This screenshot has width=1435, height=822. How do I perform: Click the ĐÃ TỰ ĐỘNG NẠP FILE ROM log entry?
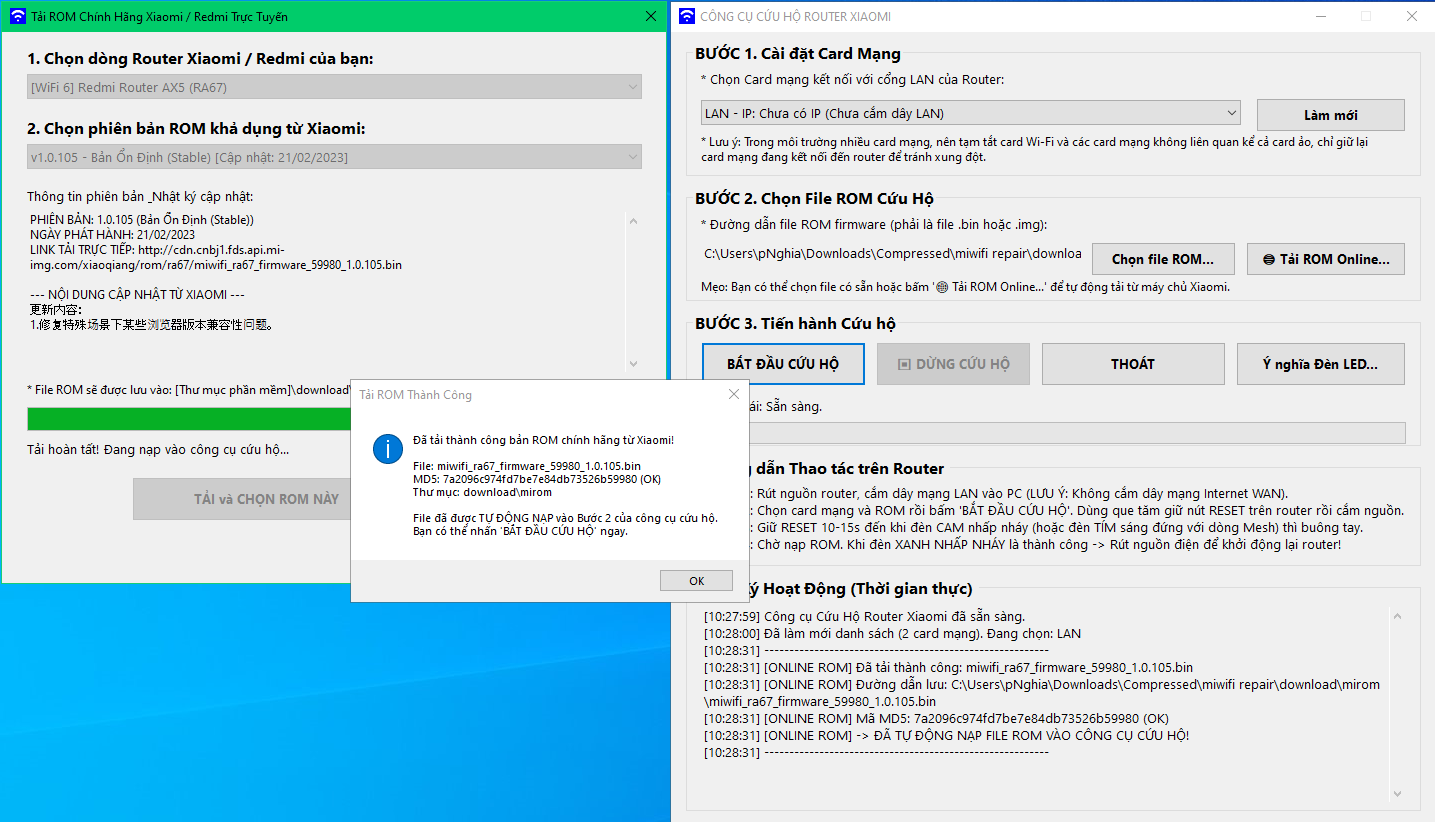947,735
